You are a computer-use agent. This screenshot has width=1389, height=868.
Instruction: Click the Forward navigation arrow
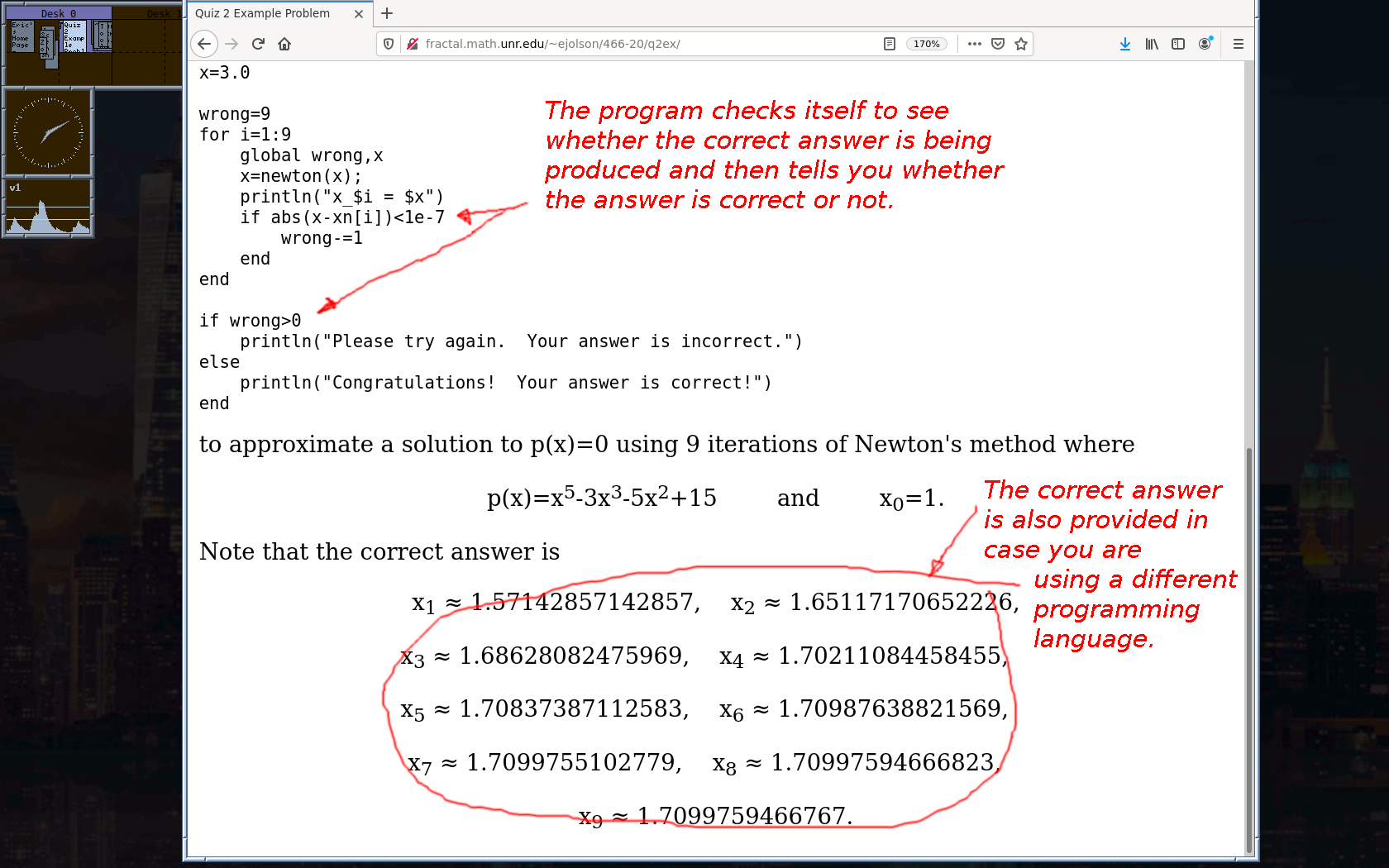pyautogui.click(x=231, y=44)
